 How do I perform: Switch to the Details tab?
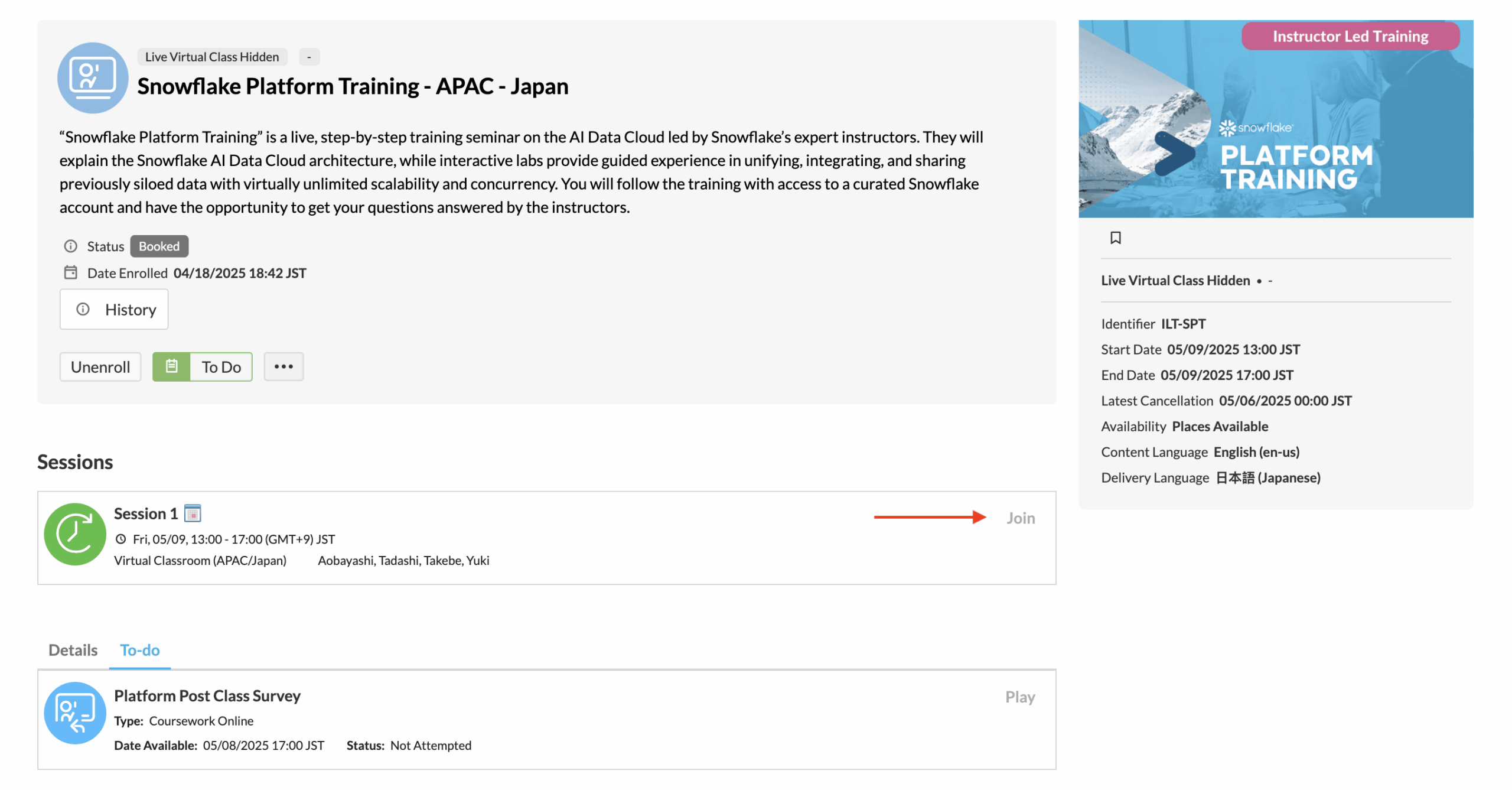coord(73,649)
